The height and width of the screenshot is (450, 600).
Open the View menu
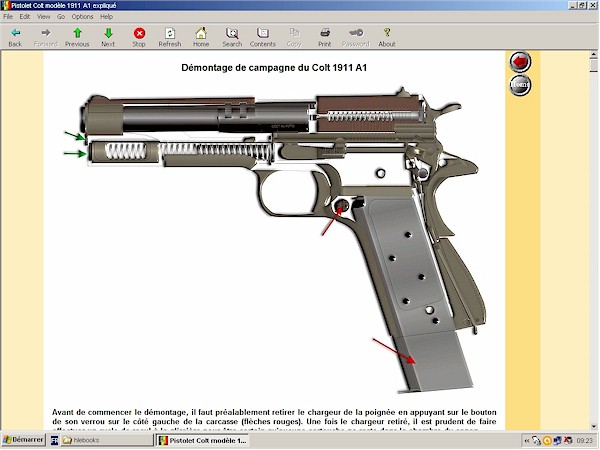point(44,16)
